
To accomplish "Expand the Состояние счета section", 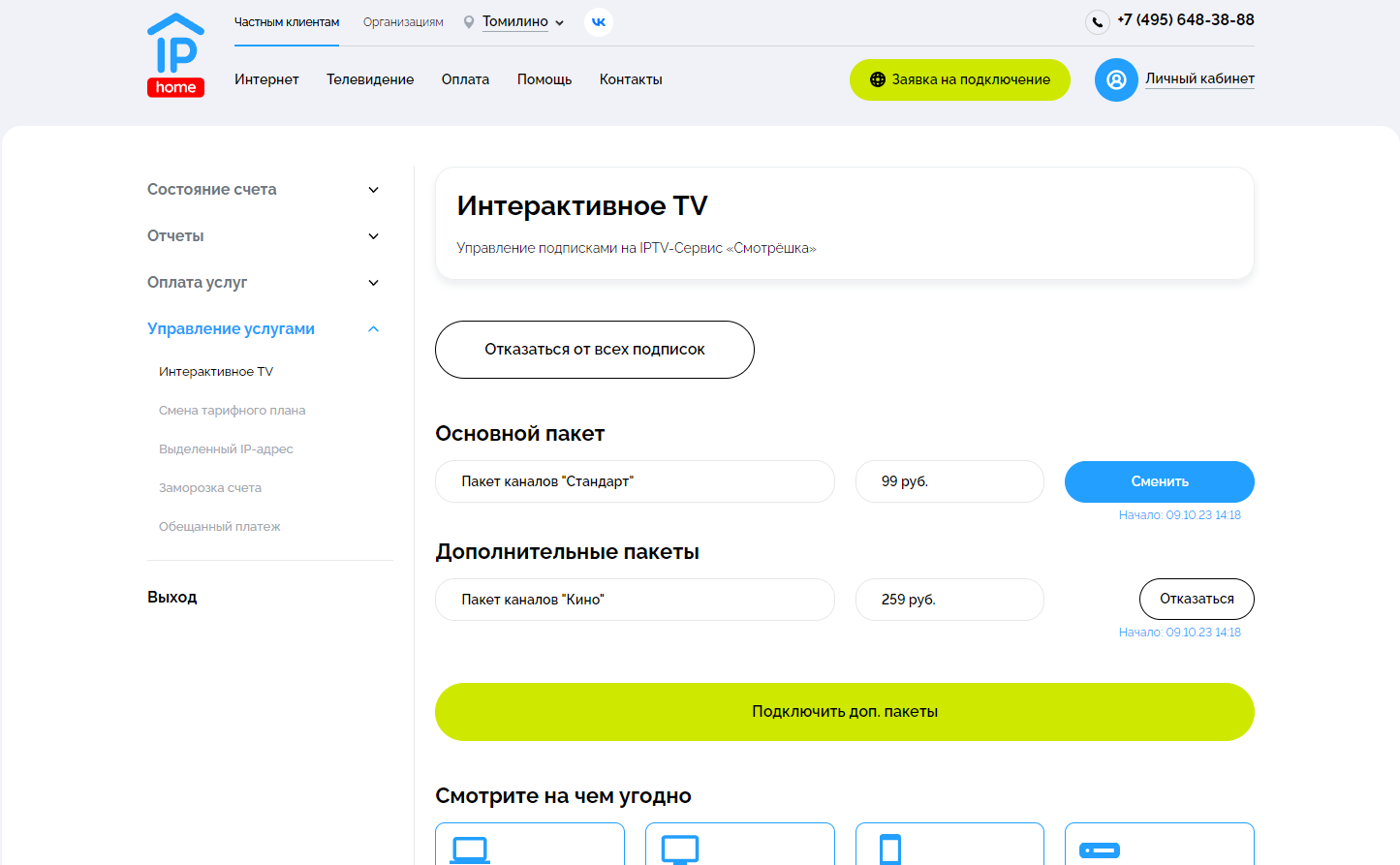I will coord(263,190).
